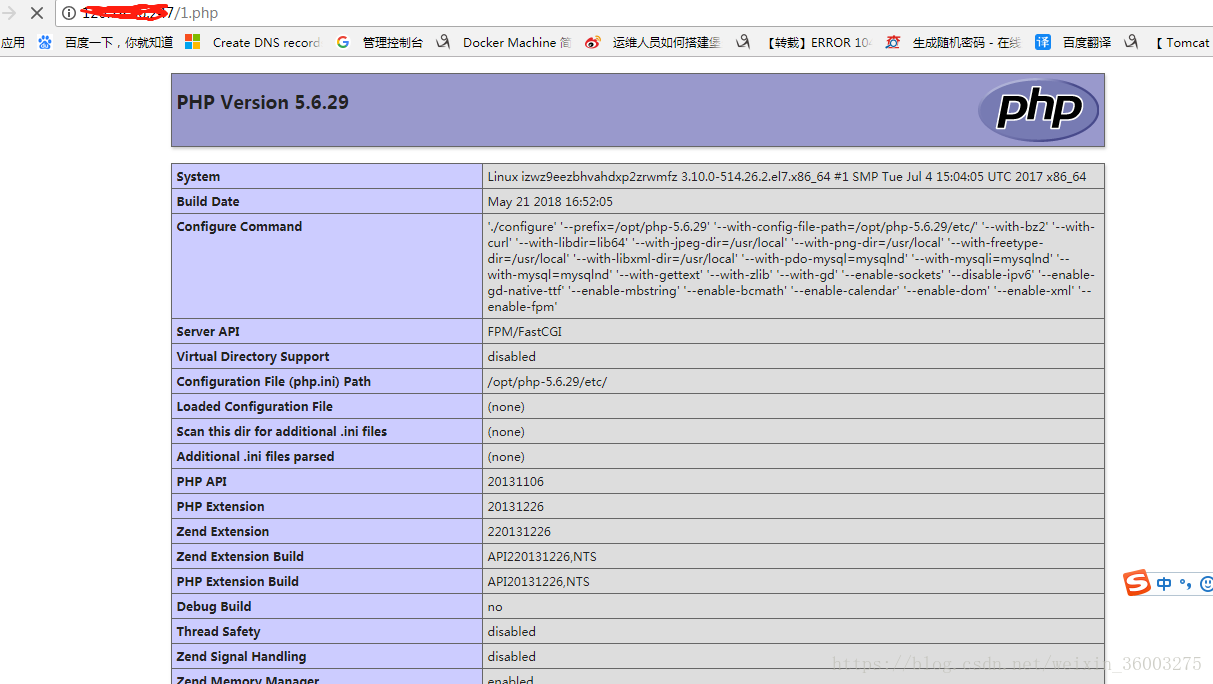
Task: Click the configure command value text
Action: pyautogui.click(x=792, y=267)
